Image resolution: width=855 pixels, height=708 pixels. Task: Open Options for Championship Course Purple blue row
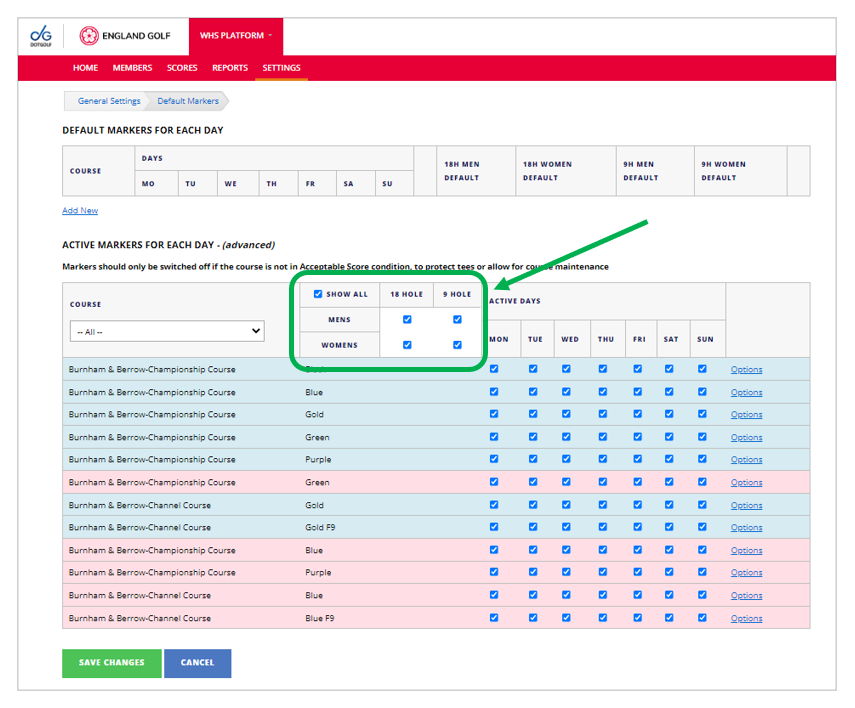point(746,460)
